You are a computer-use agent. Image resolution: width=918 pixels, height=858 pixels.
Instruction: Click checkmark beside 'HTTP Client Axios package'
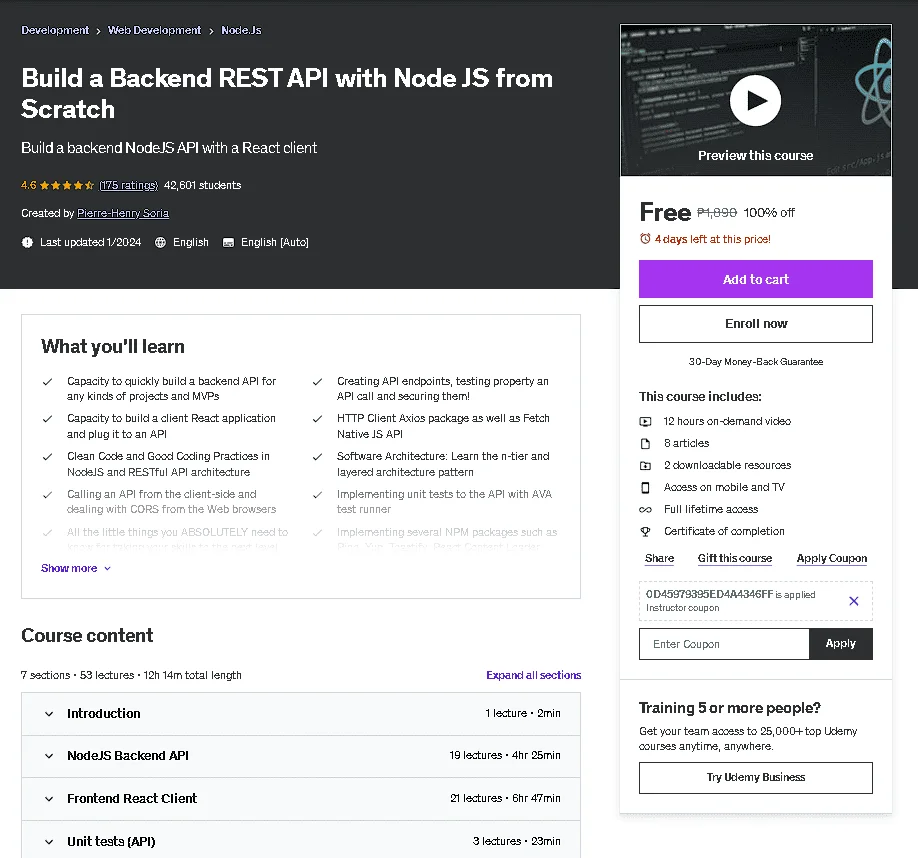point(317,419)
